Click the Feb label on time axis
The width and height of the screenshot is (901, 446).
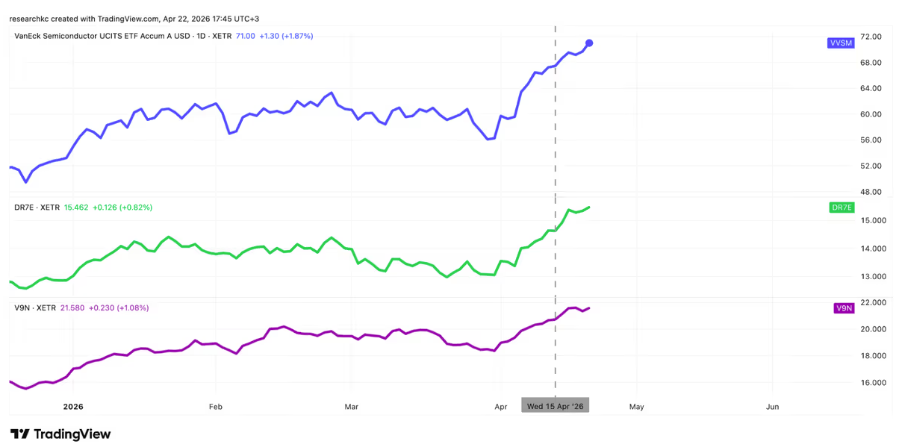point(215,407)
